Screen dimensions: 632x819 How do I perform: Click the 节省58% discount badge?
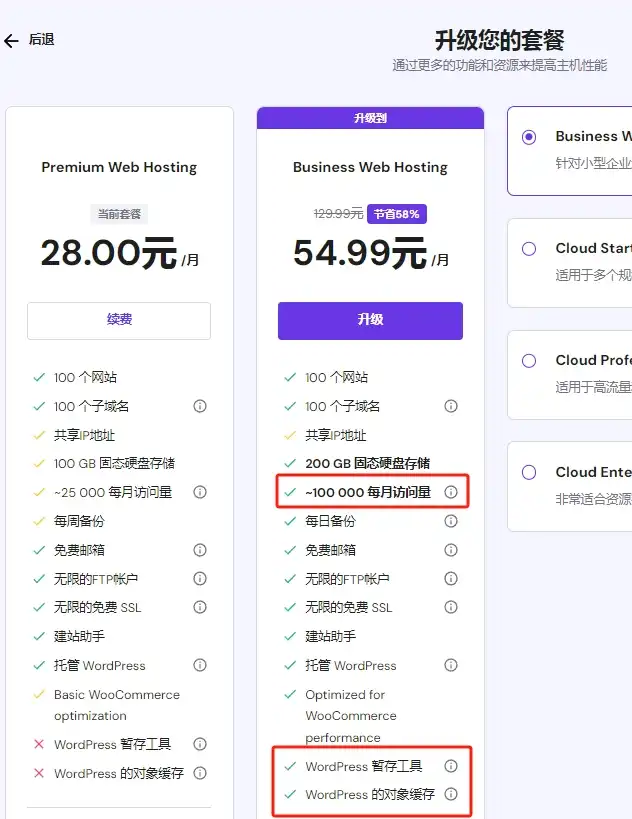[x=397, y=214]
